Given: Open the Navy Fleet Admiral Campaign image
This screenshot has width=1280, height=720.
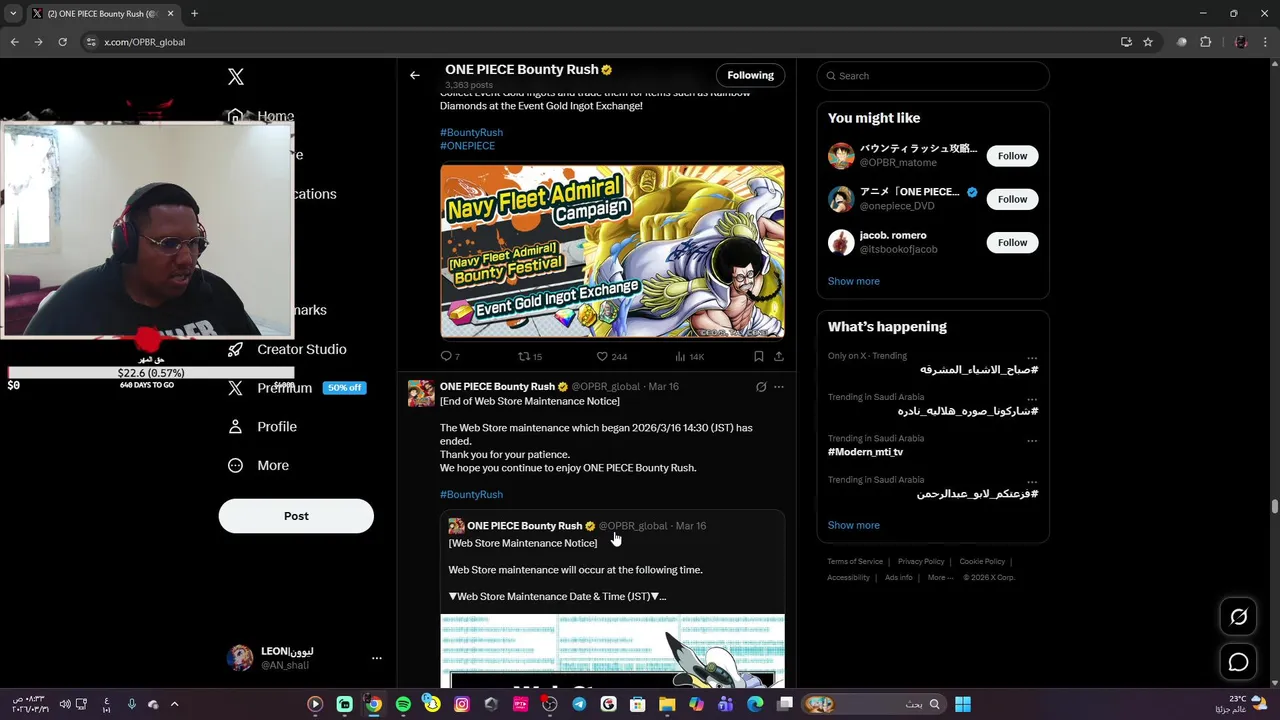Looking at the screenshot, I should point(612,251).
